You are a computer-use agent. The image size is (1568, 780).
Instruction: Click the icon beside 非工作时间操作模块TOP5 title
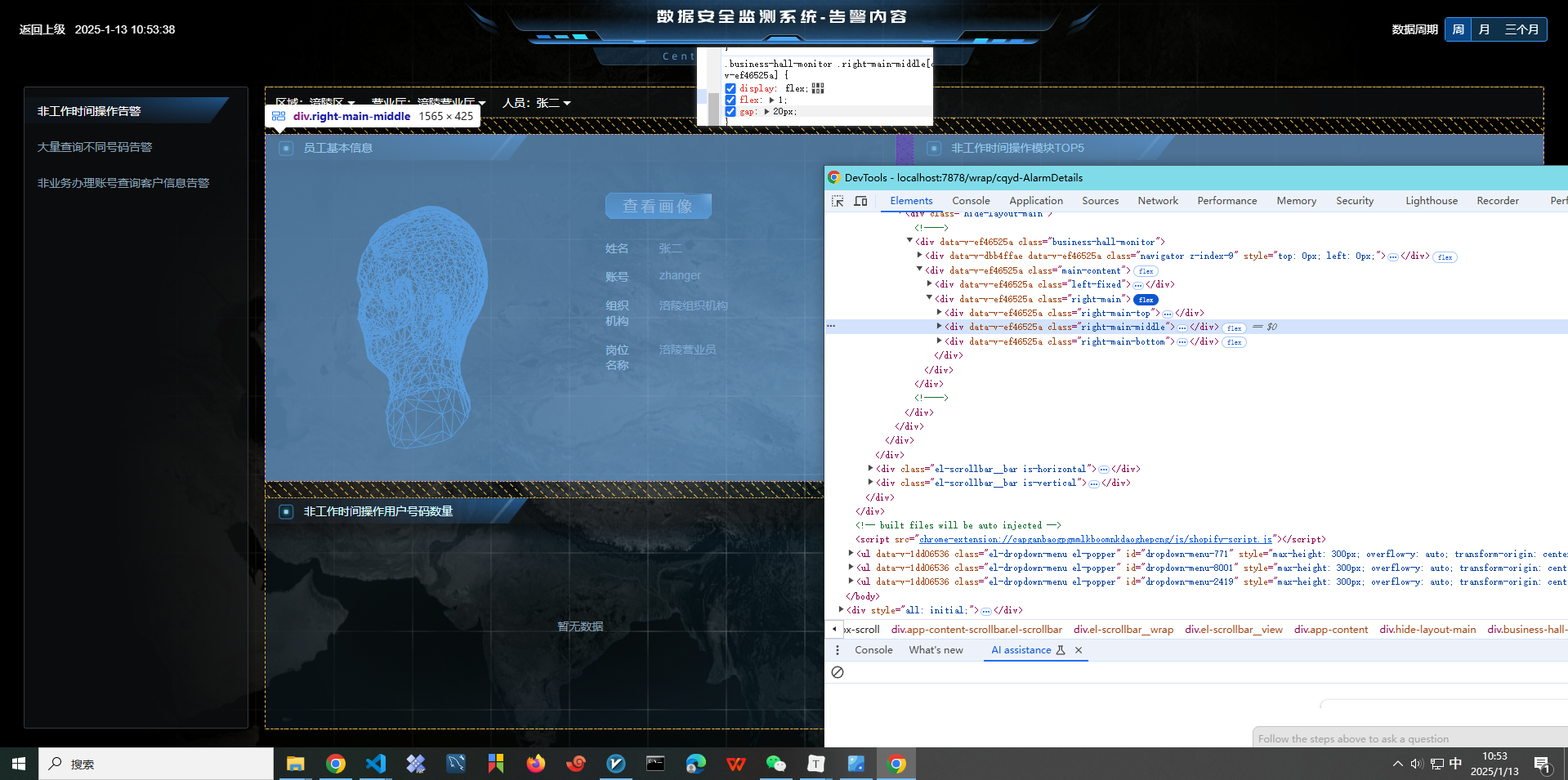[x=934, y=148]
